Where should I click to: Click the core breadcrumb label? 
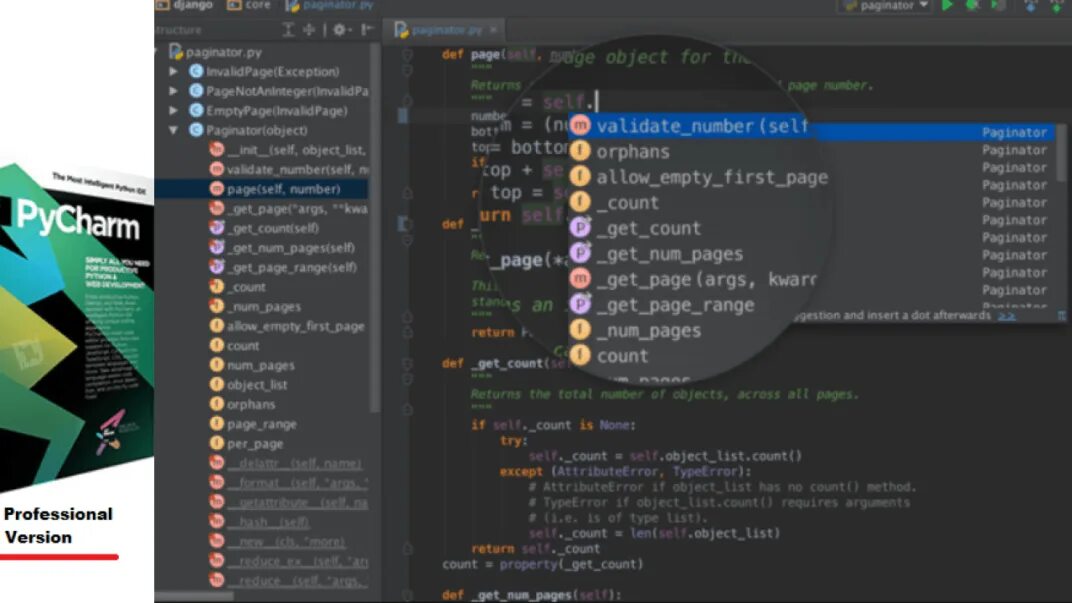click(x=258, y=5)
